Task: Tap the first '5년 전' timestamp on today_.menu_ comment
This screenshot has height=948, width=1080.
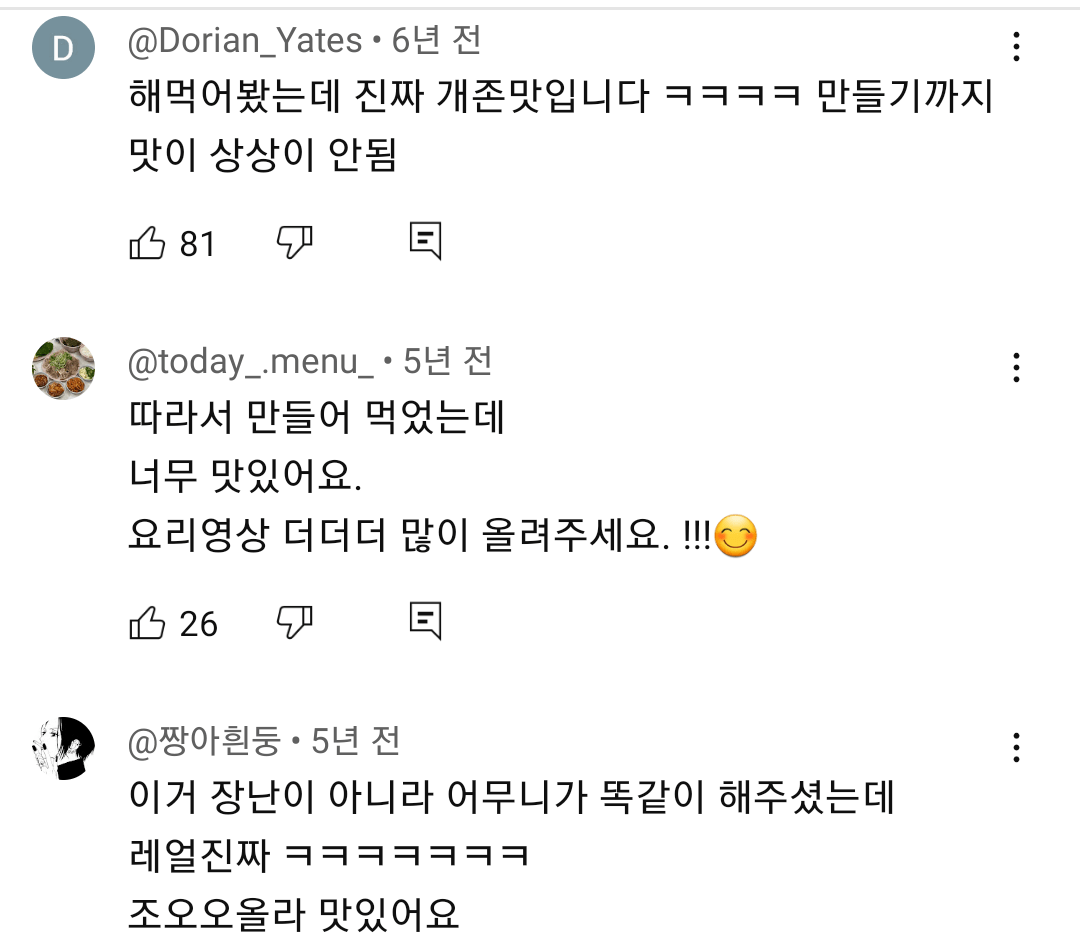Action: coord(448,362)
